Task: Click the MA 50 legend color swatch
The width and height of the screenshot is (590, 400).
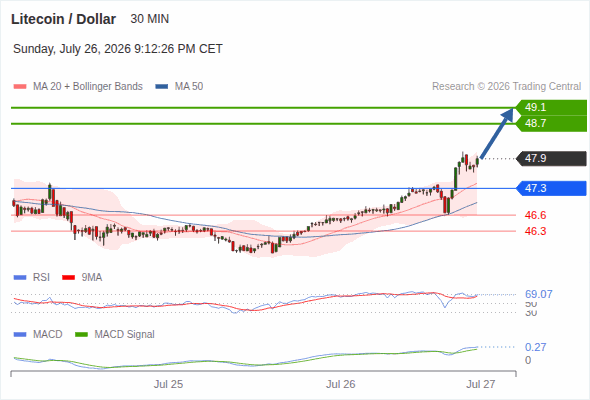Action: click(162, 87)
